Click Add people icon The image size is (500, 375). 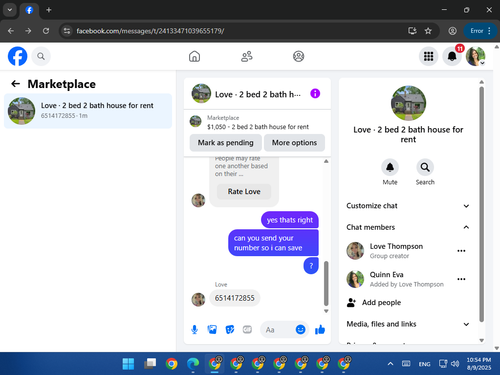coord(351,302)
